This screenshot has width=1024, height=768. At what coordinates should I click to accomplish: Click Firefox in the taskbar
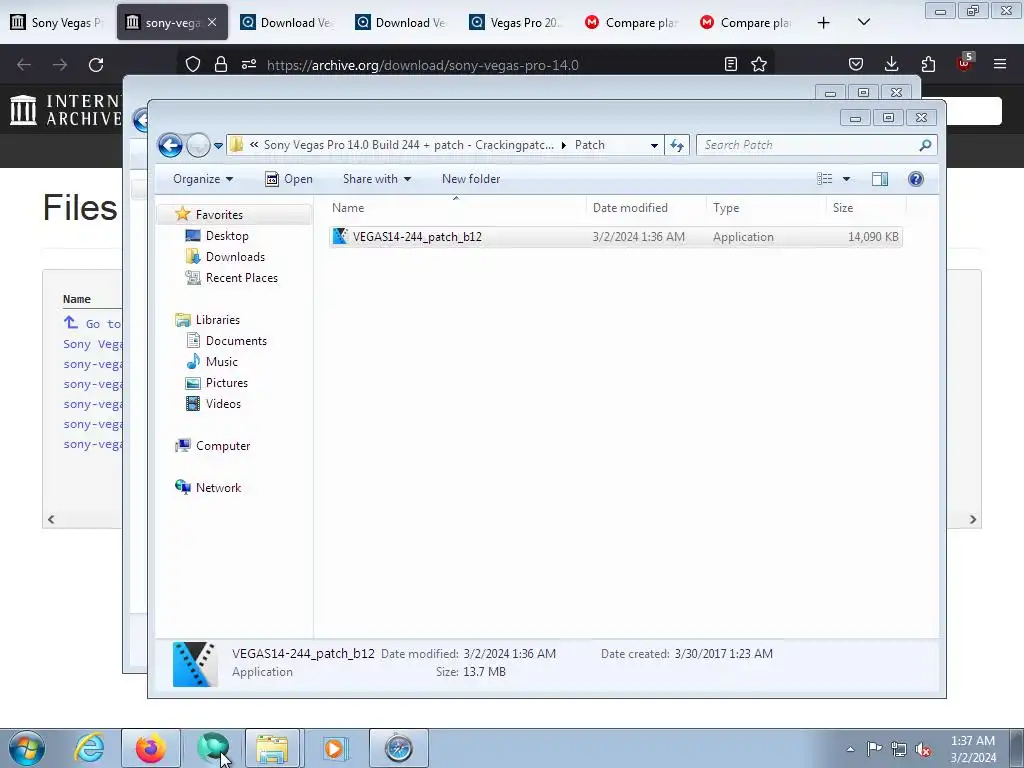coord(150,748)
